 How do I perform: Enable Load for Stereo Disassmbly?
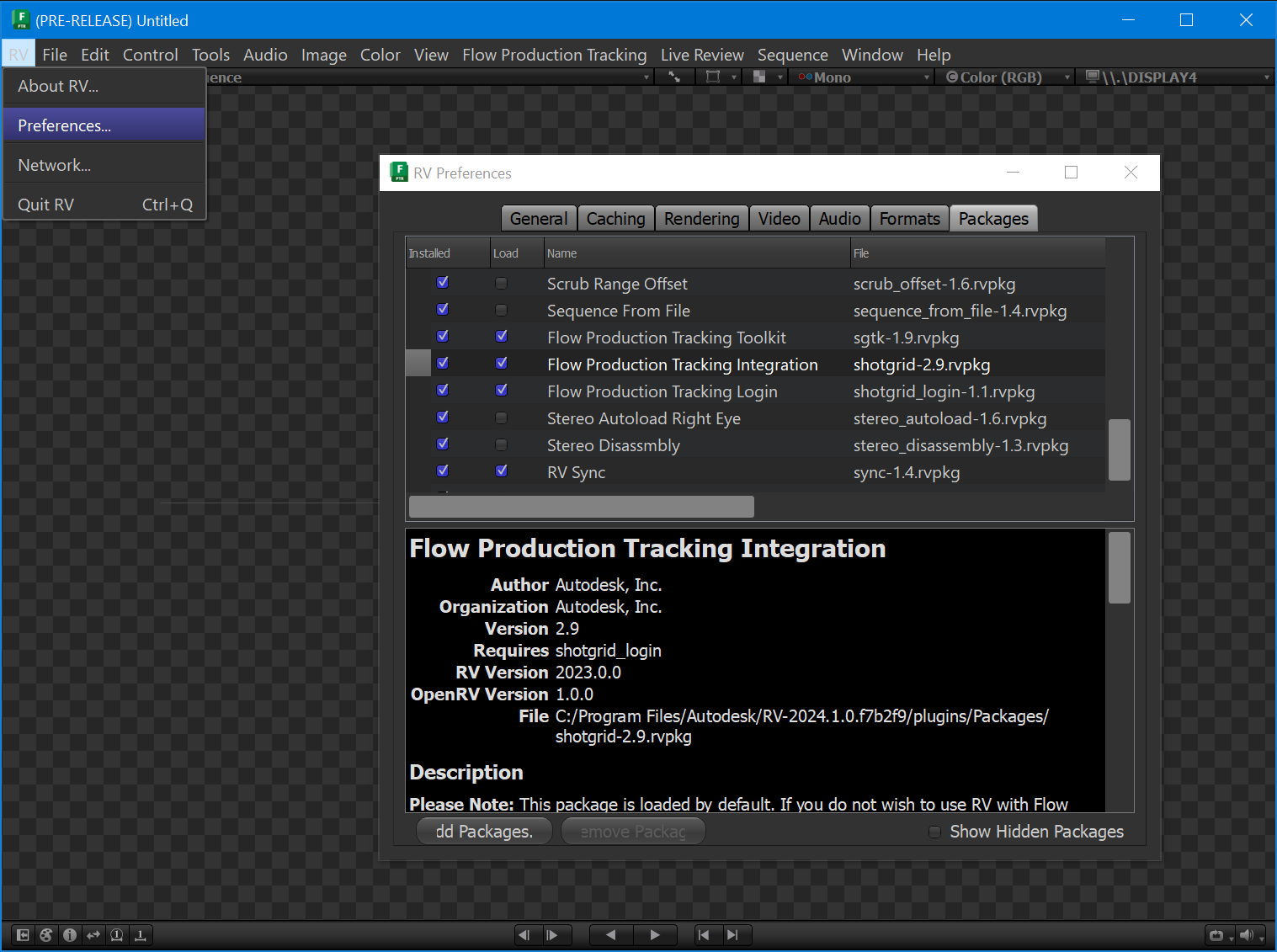click(x=502, y=445)
